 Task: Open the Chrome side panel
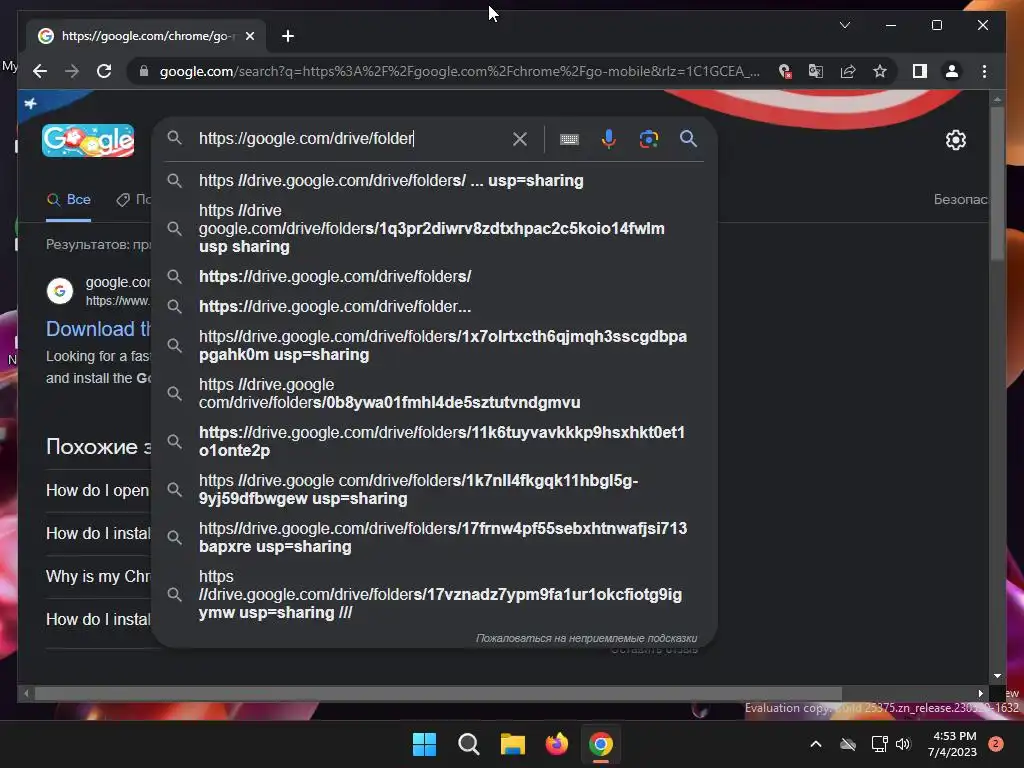point(920,71)
